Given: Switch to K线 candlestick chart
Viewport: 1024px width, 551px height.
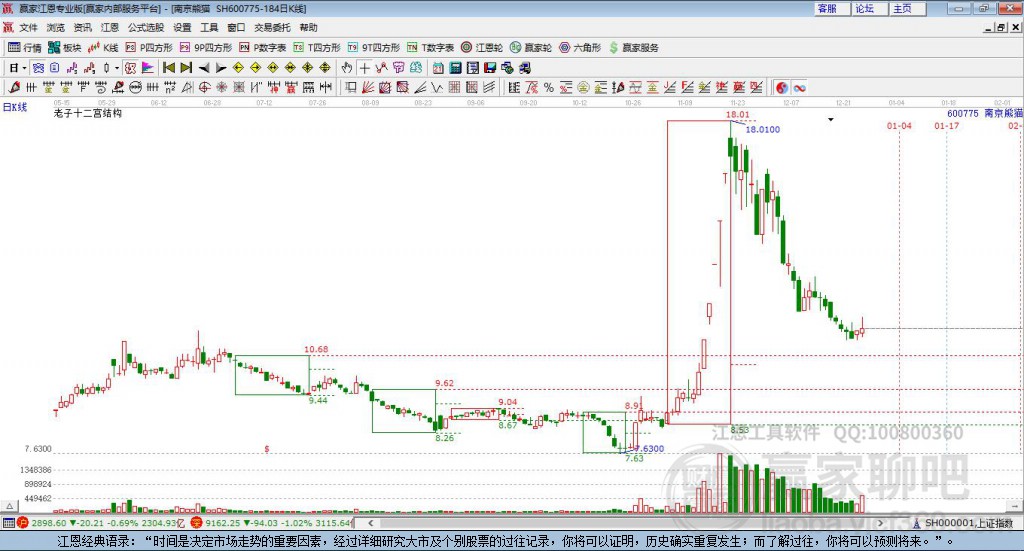Looking at the screenshot, I should tap(103, 48).
